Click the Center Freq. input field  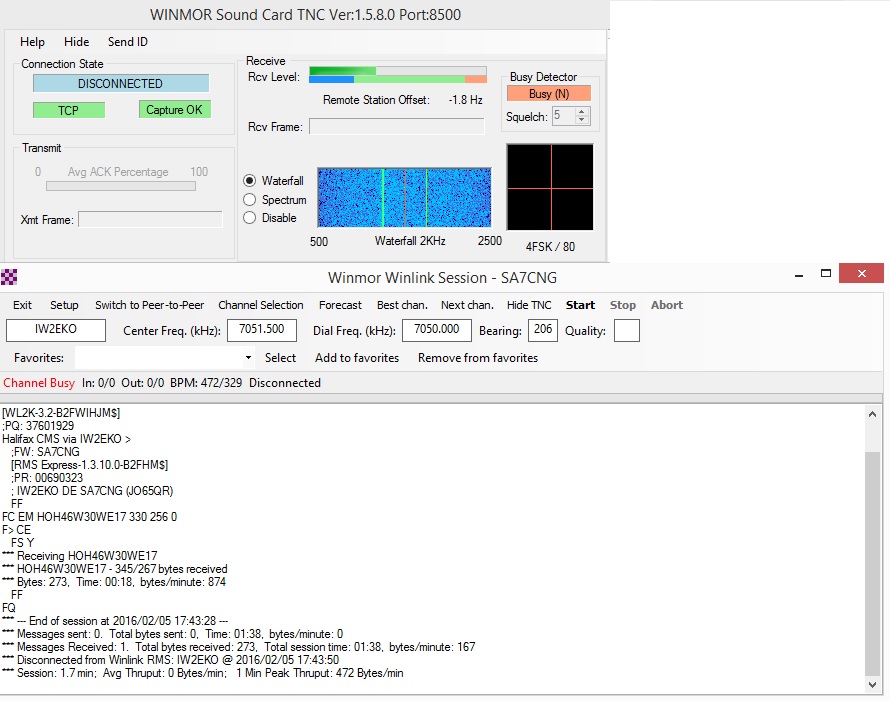click(262, 330)
